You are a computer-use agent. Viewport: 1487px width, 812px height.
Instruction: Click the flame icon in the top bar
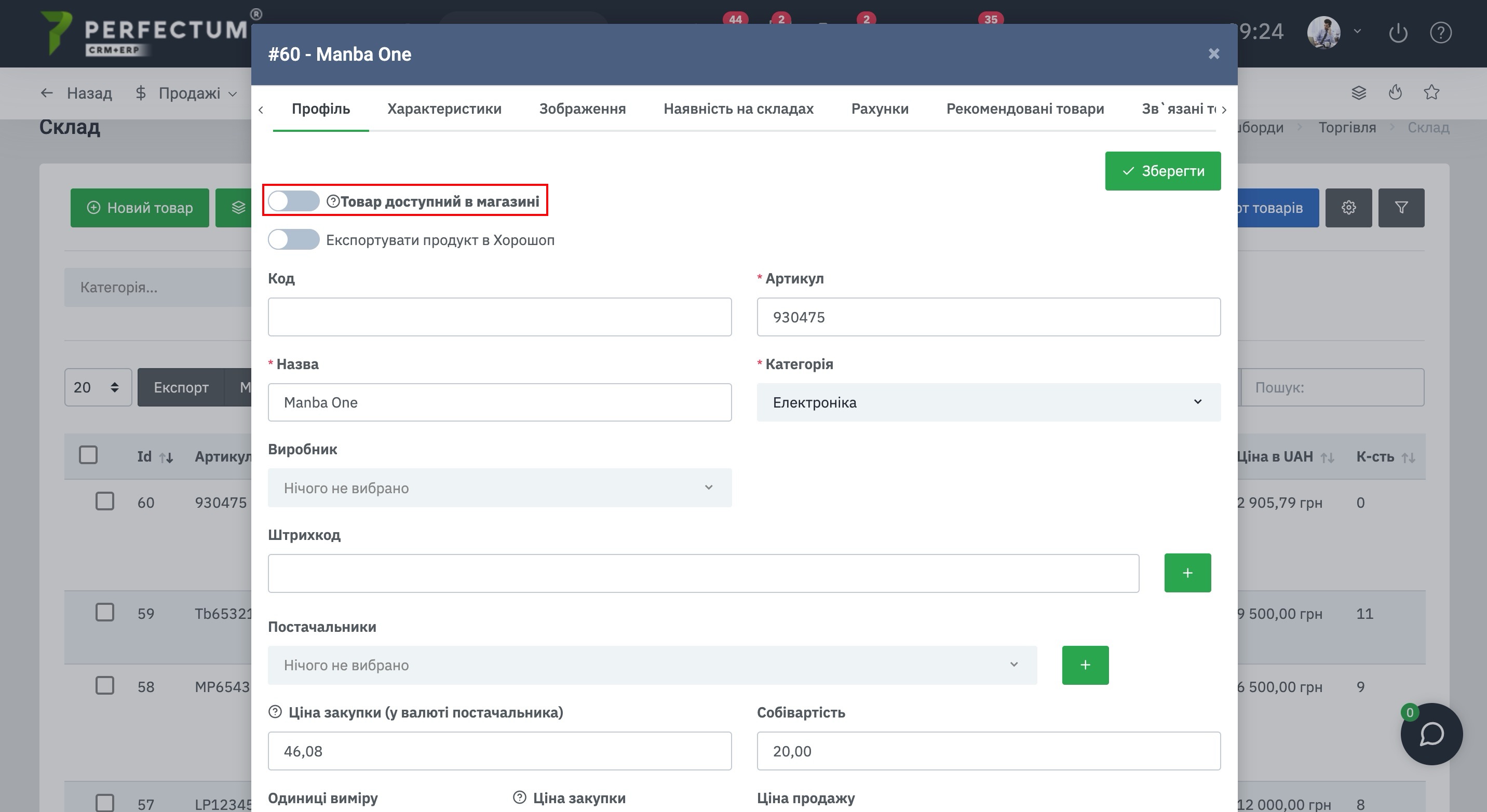1395,92
